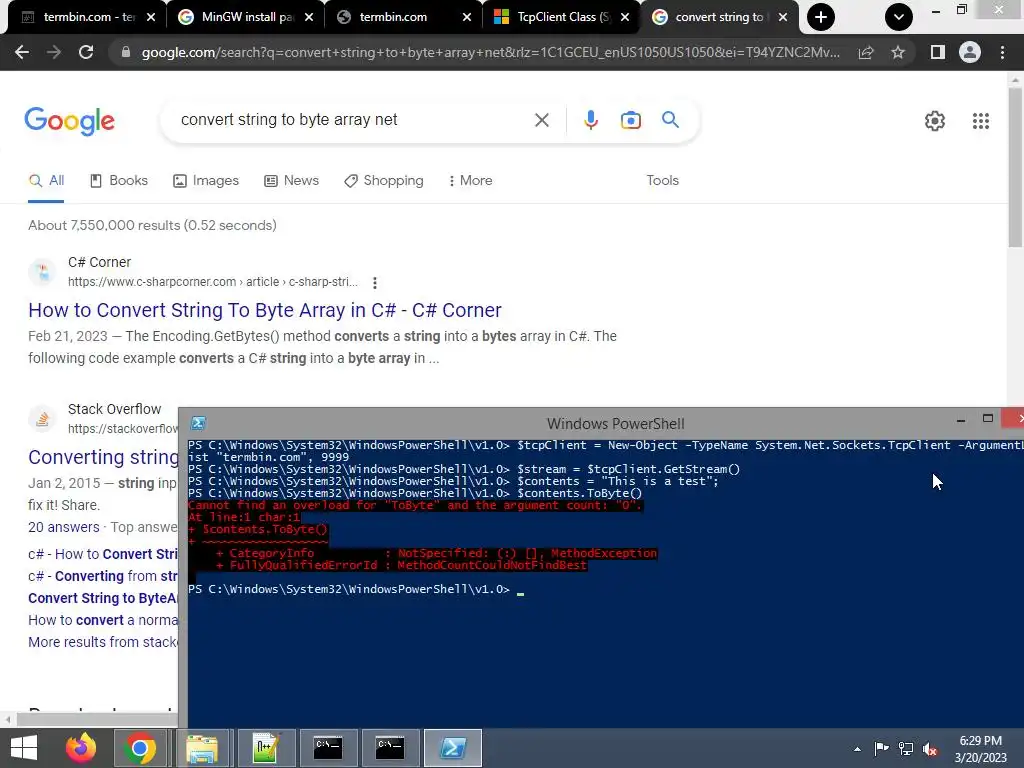The image size is (1024, 768).
Task: Share this page using the share icon
Action: [866, 52]
